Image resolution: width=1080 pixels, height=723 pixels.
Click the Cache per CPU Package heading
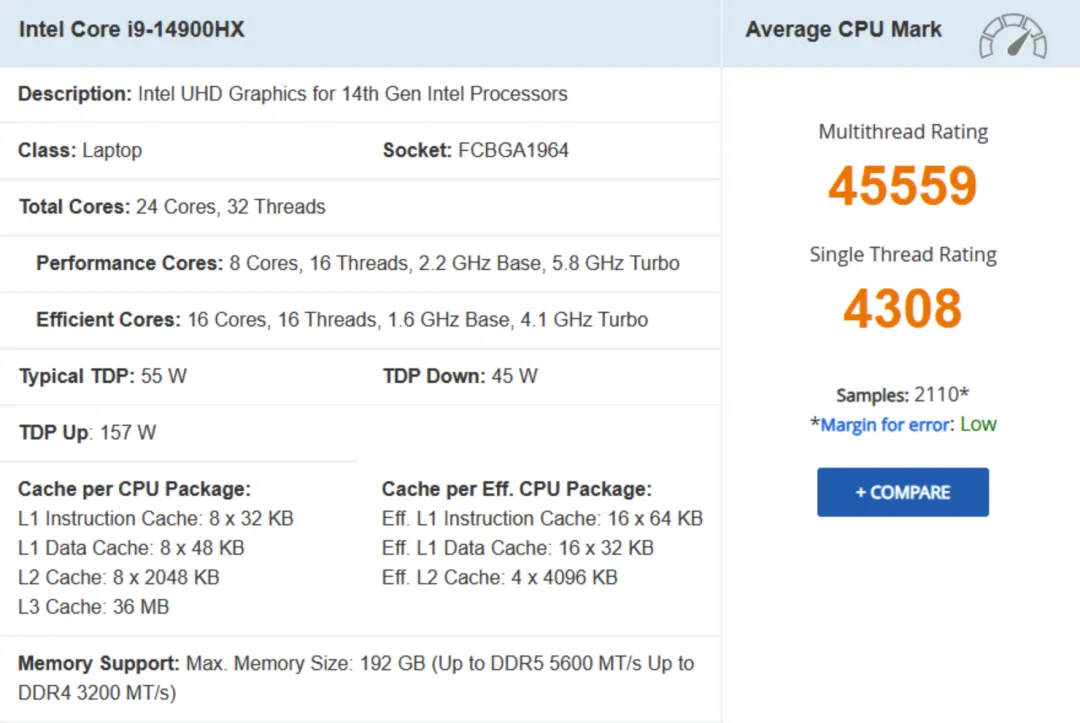(135, 488)
